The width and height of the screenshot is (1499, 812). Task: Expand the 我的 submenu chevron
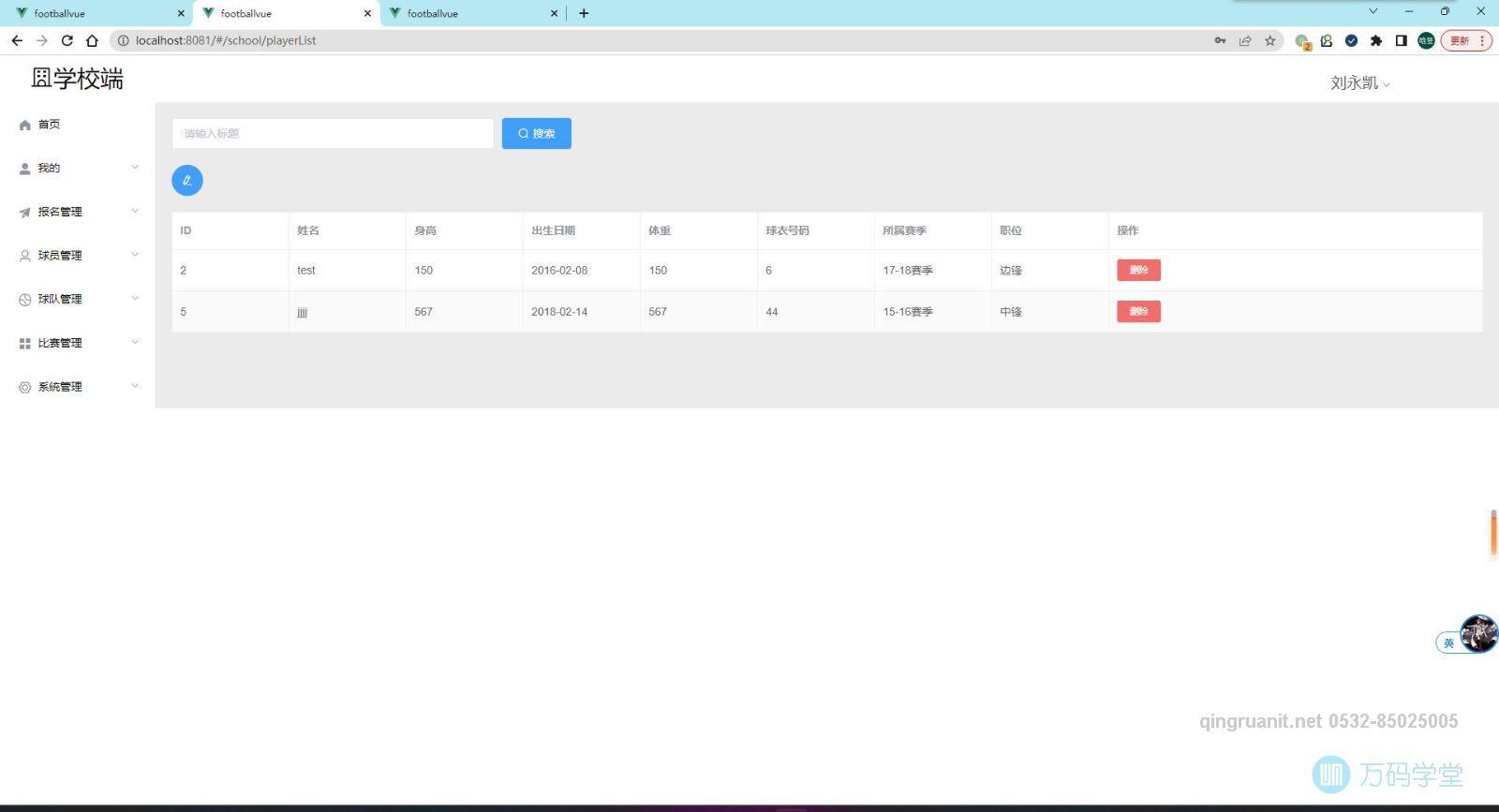pos(135,168)
